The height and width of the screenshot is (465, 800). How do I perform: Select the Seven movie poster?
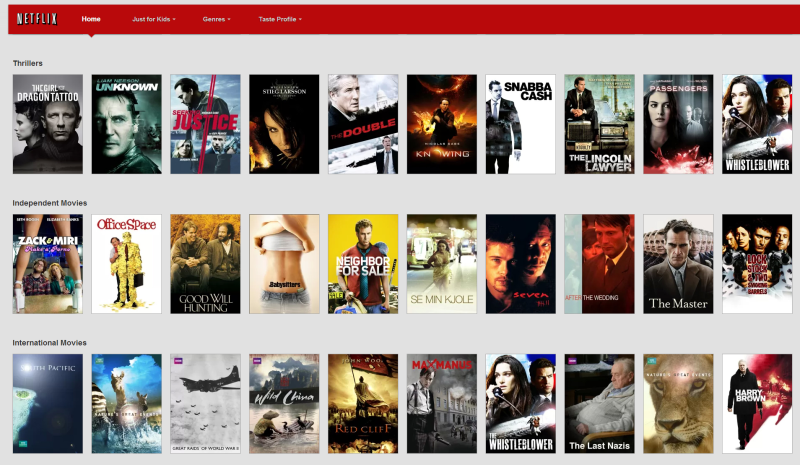coord(521,264)
